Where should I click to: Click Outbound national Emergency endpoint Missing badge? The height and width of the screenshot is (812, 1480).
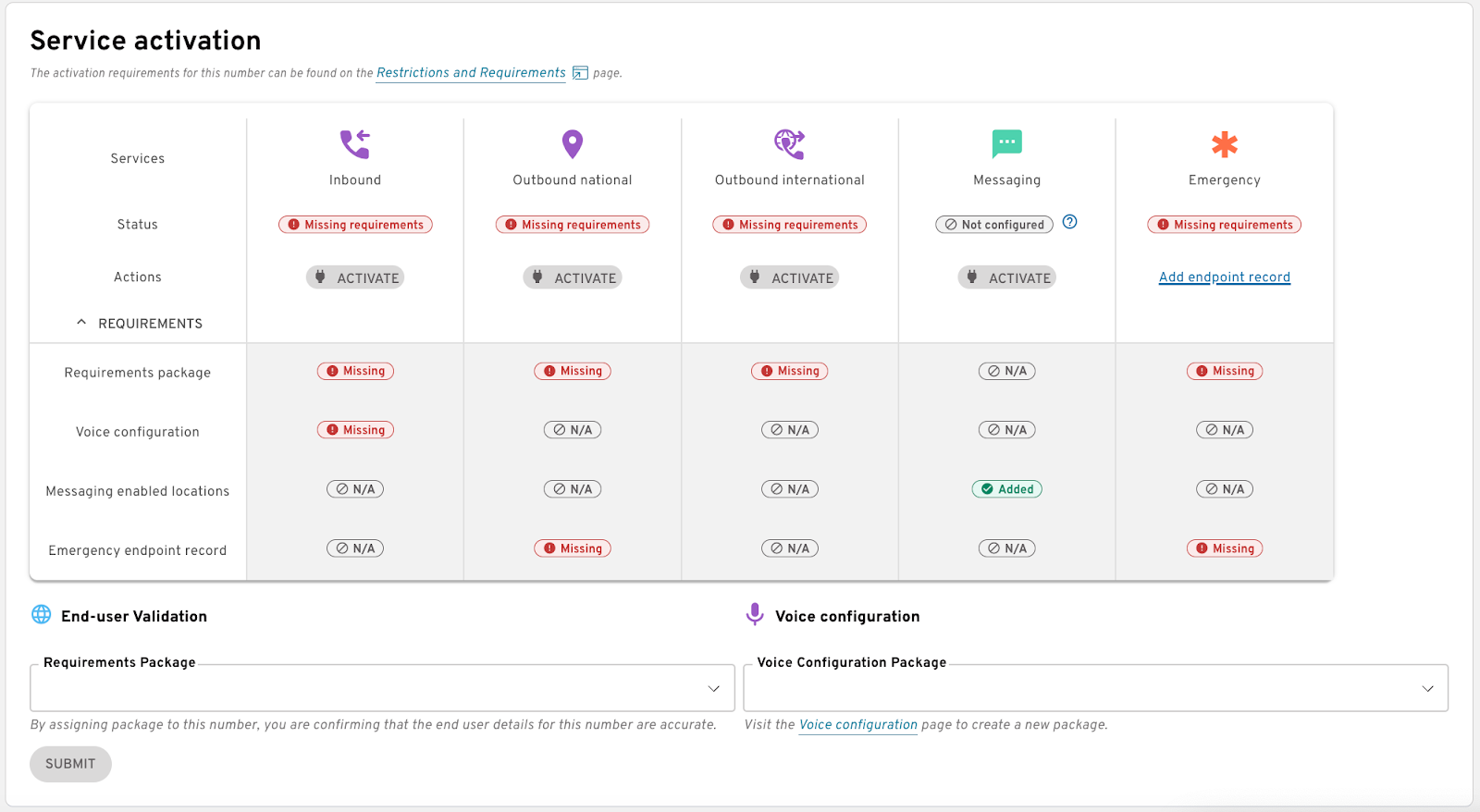tap(573, 548)
